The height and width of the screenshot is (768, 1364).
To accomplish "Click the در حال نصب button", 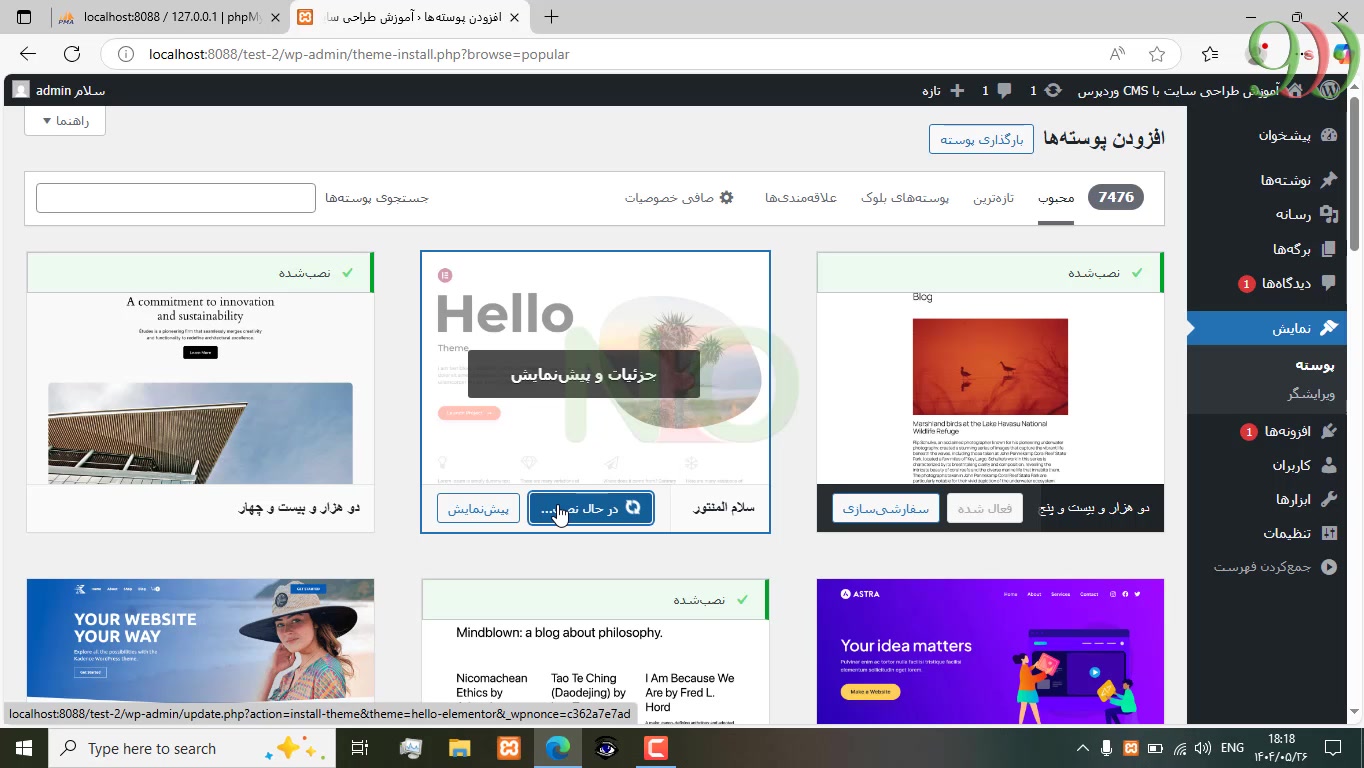I will (x=591, y=508).
